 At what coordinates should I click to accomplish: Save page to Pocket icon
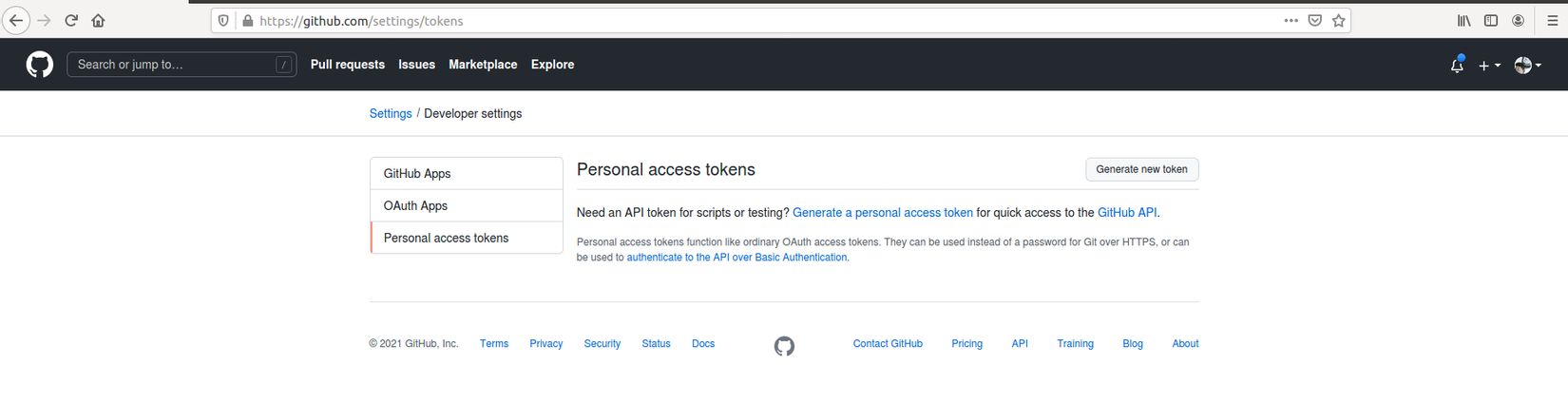point(1314,21)
